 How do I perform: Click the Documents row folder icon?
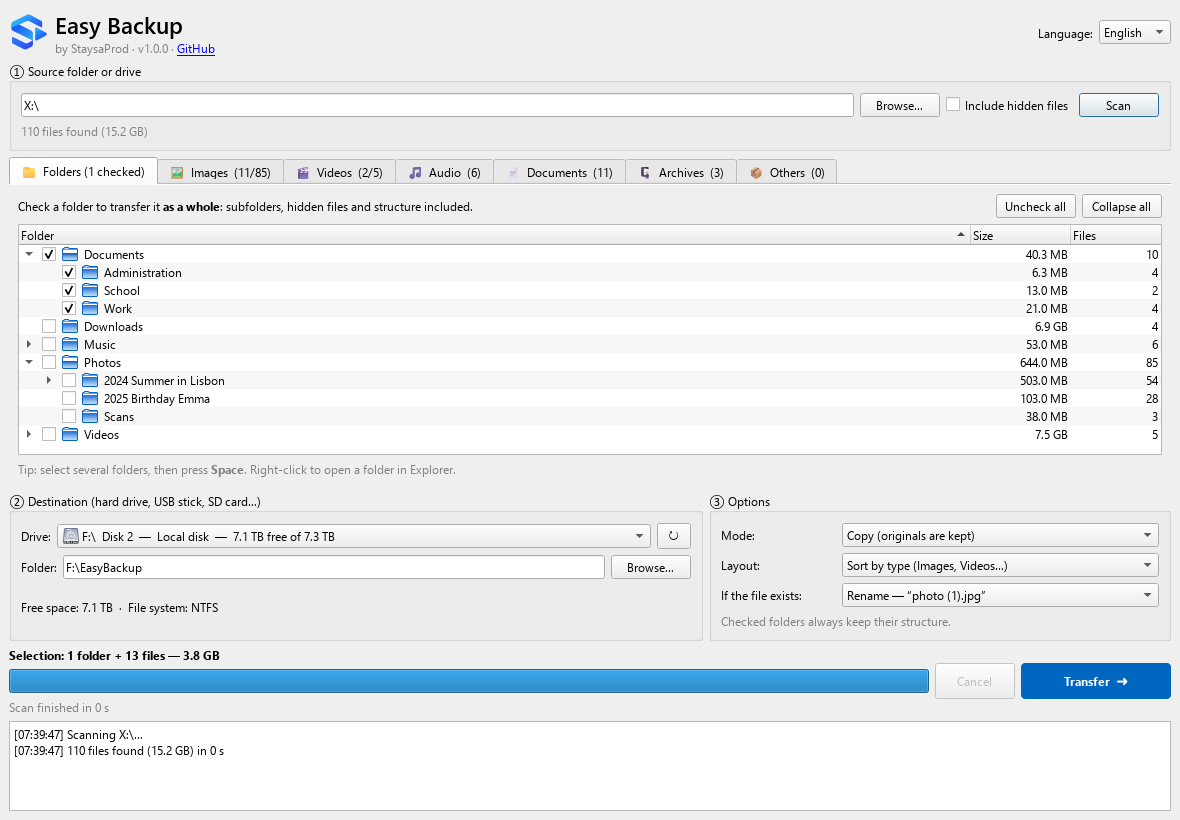coord(70,254)
